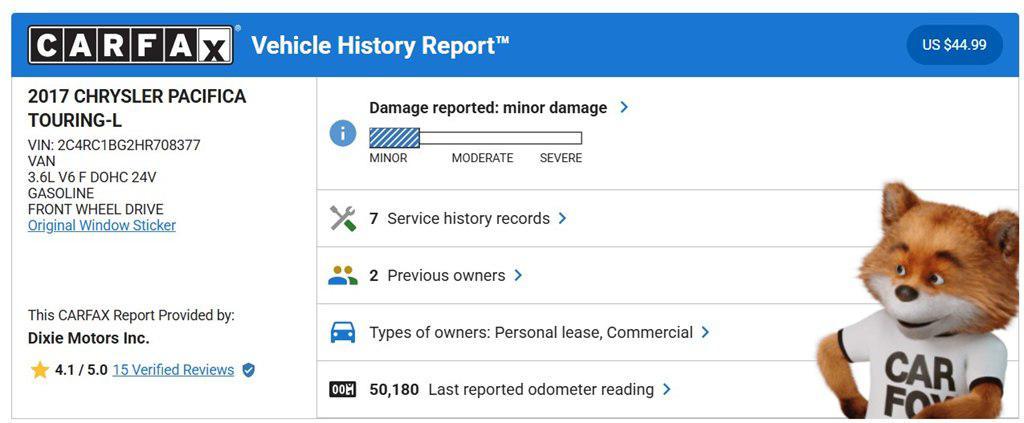The image size is (1024, 423).
Task: Click the previous owners people icon
Action: click(x=343, y=275)
